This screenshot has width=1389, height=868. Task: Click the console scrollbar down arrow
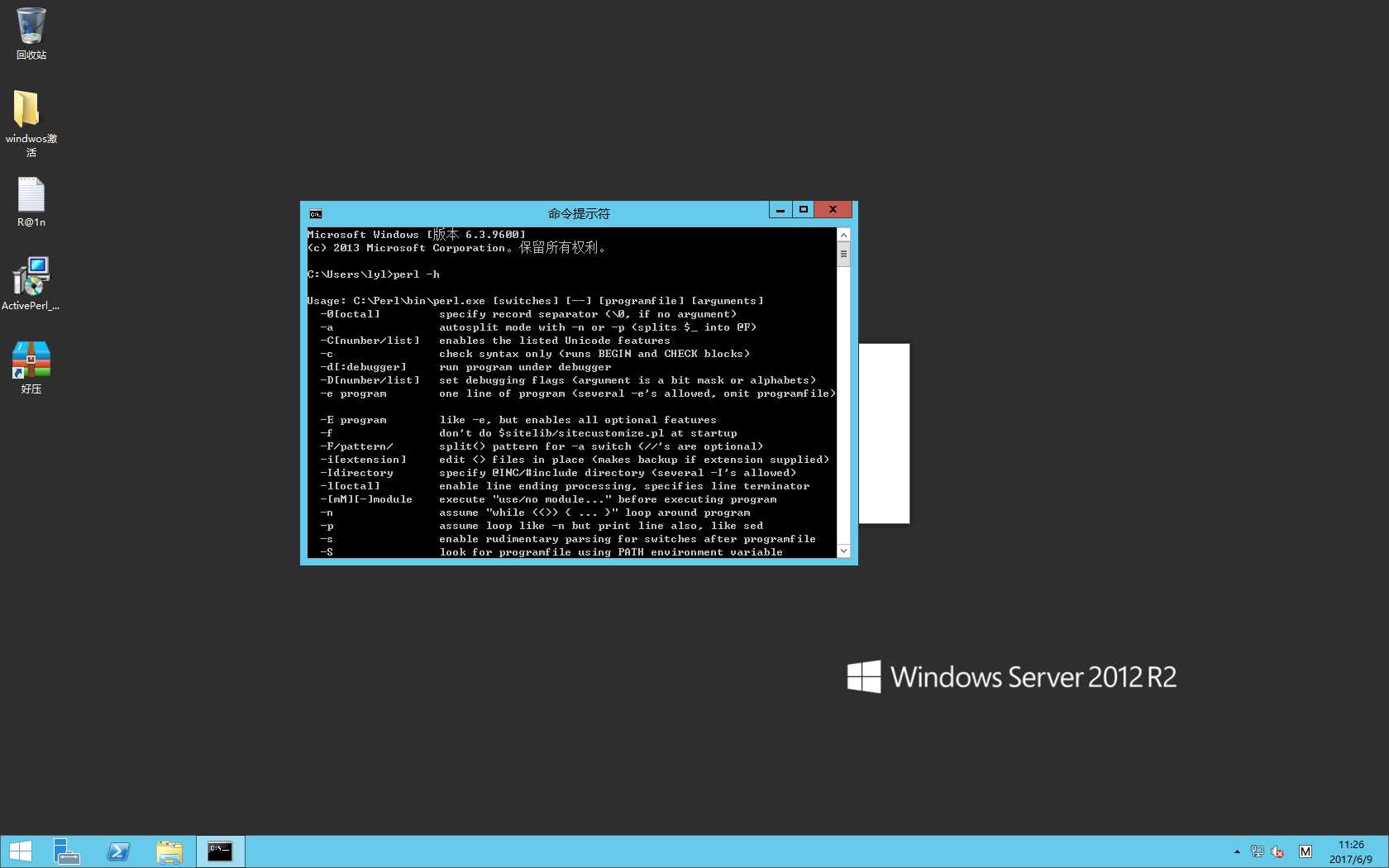[x=843, y=551]
